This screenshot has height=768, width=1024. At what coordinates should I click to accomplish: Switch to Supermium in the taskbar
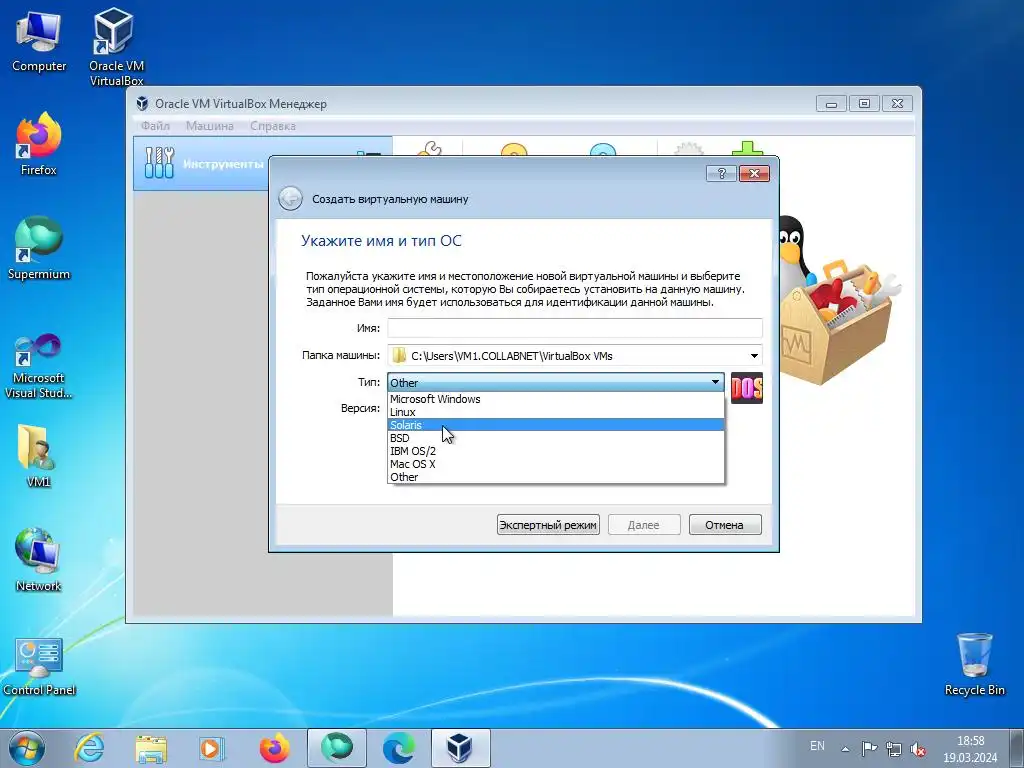[x=337, y=748]
